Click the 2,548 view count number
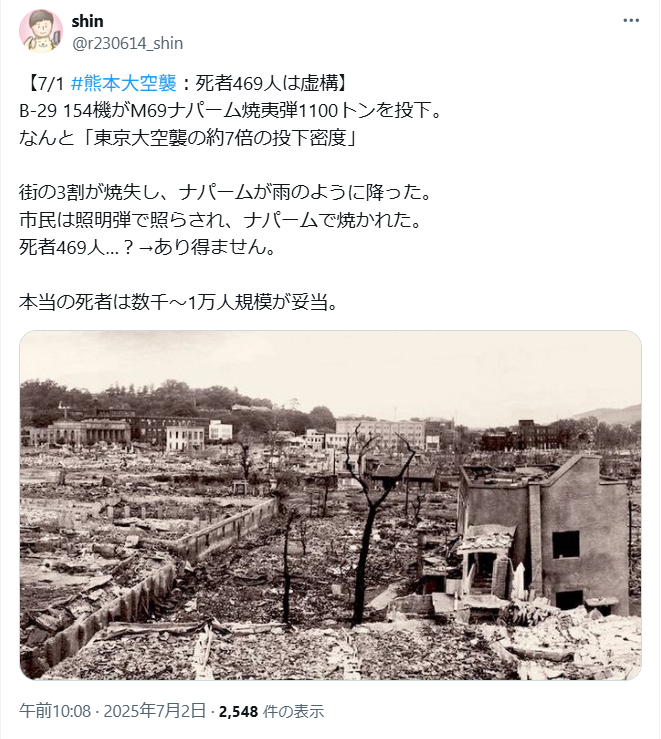The width and height of the screenshot is (661, 739). (x=238, y=711)
